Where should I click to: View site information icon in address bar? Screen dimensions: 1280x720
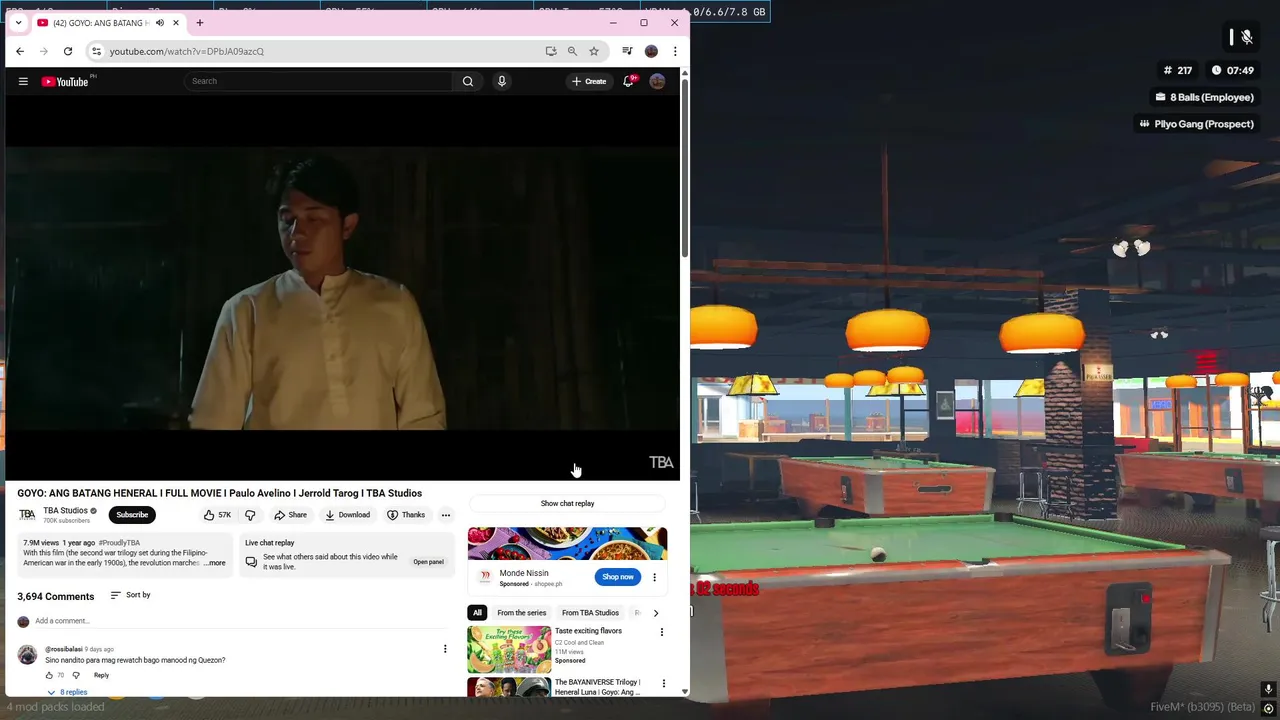(x=96, y=51)
